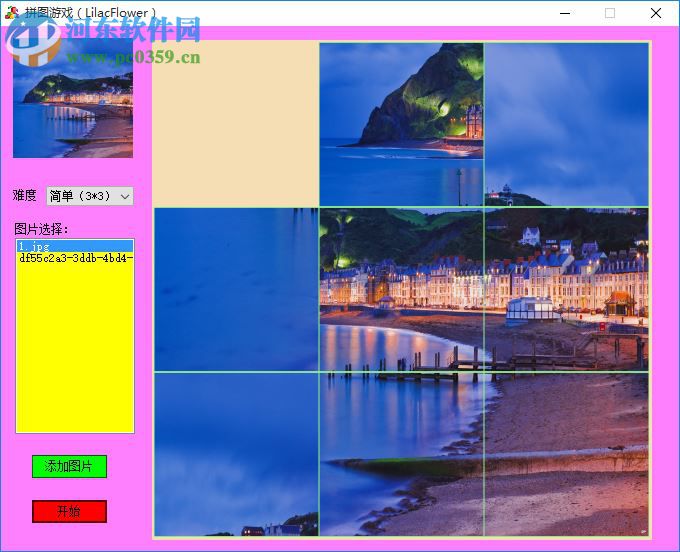Click the plain blue sky tile beside the town tile

tap(236, 290)
